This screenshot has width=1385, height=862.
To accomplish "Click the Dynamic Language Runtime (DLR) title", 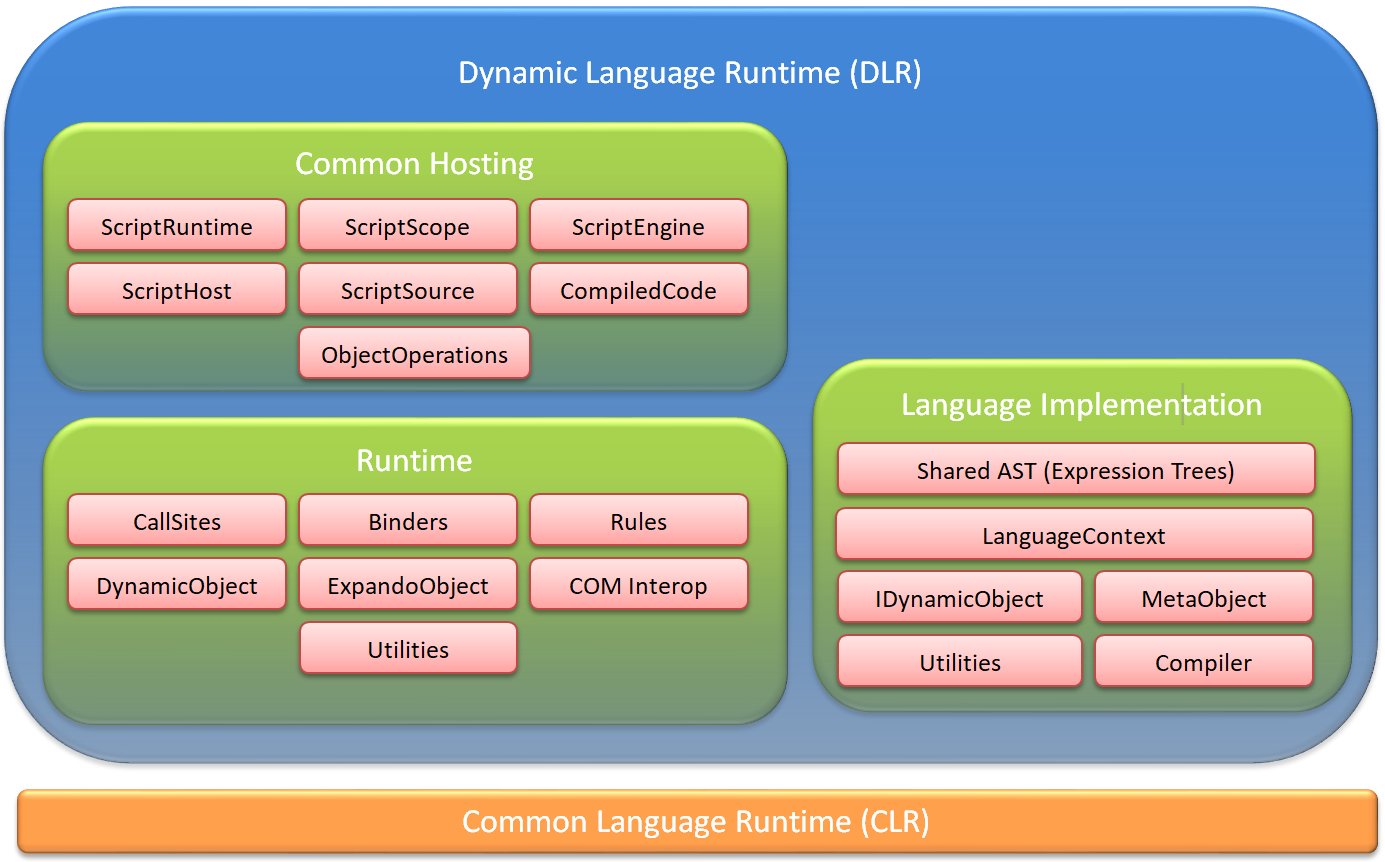I will coord(690,72).
